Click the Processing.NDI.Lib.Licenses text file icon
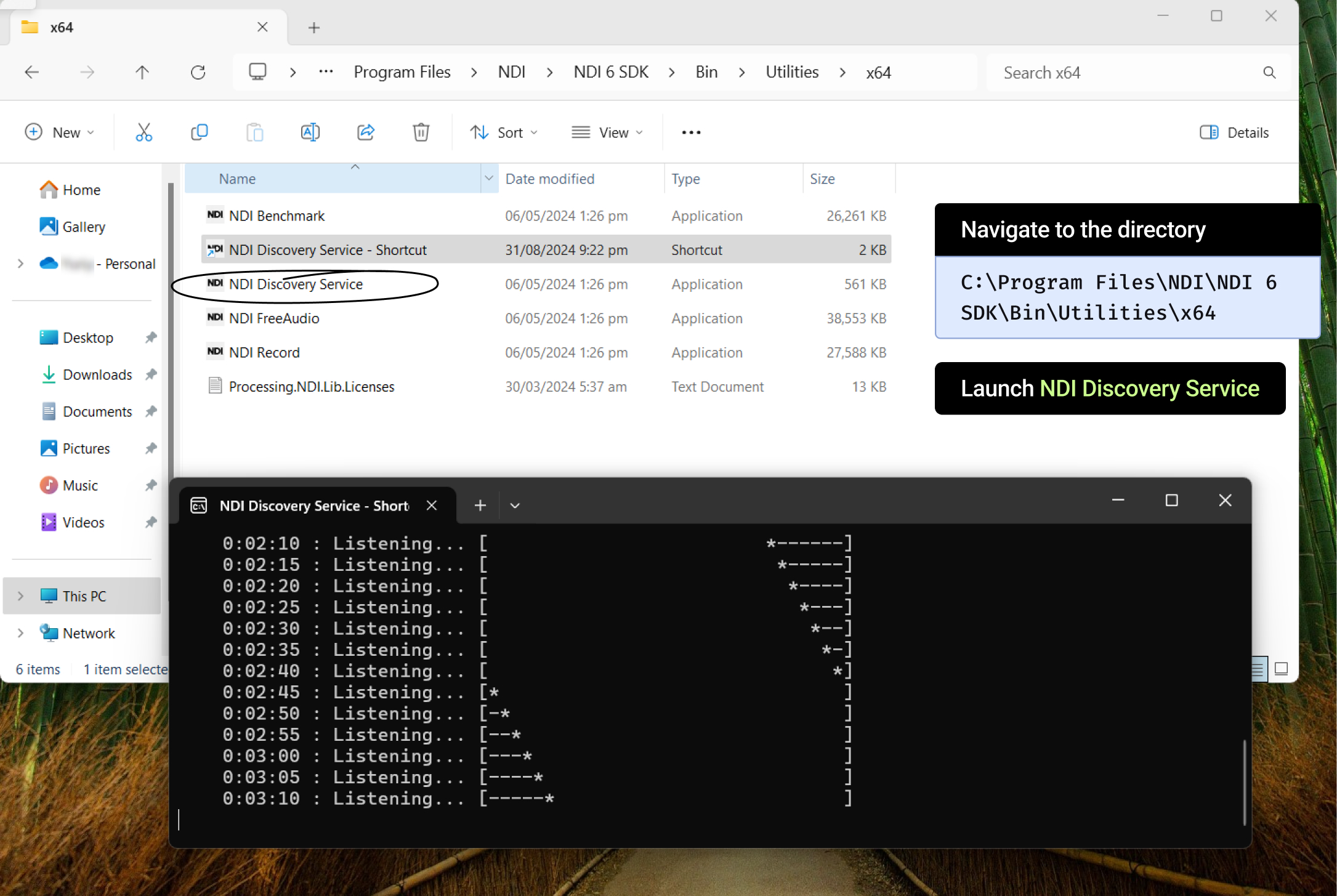This screenshot has width=1337, height=896. [x=215, y=385]
